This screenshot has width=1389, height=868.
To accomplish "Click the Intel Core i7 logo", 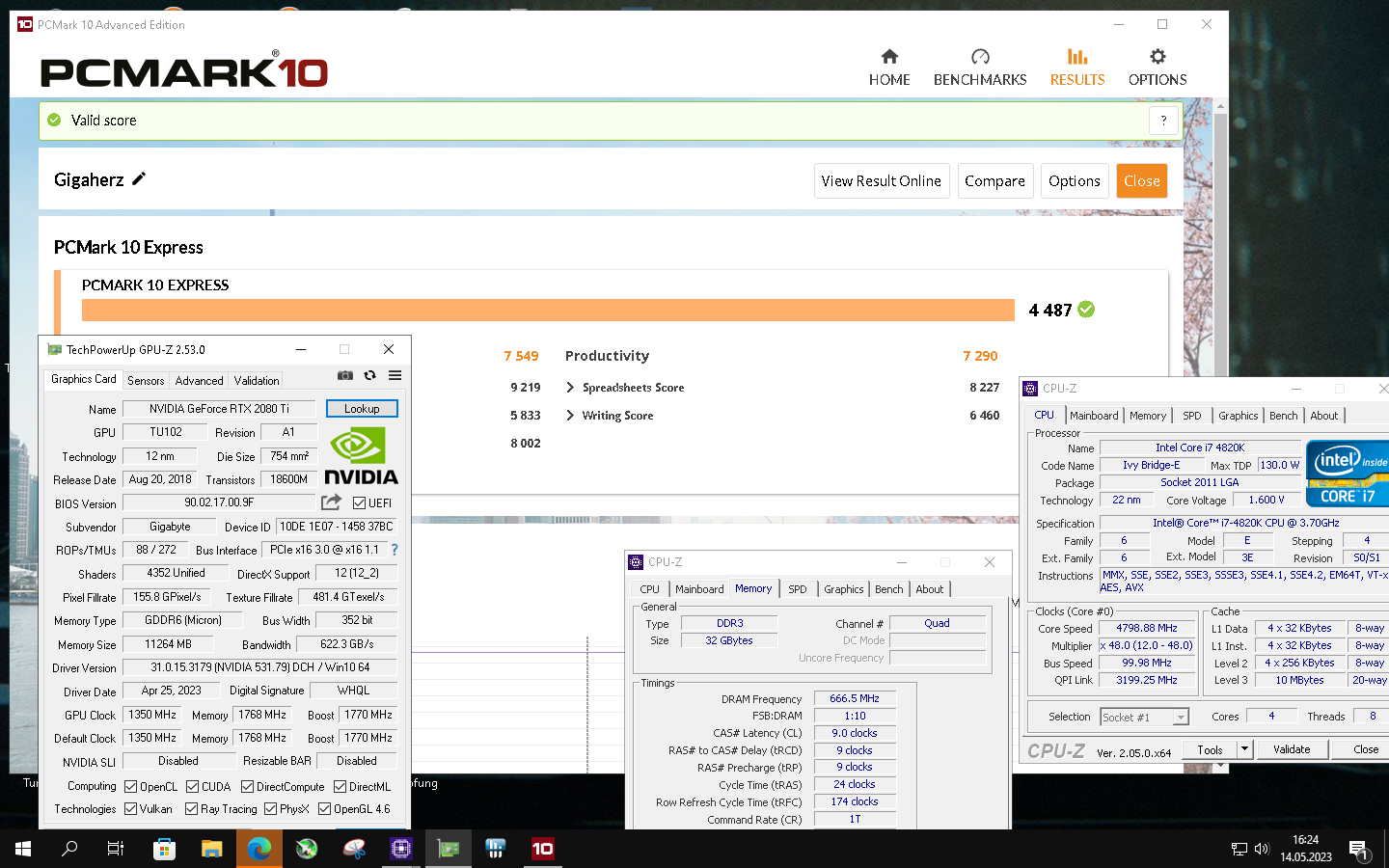I will (1348, 473).
